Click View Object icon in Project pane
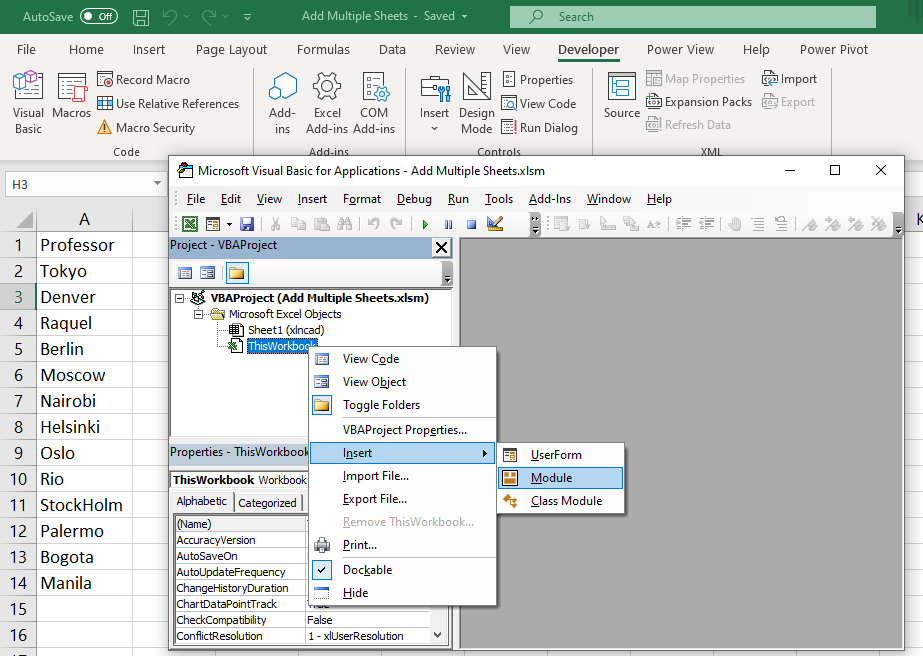This screenshot has width=923, height=656. [x=207, y=273]
